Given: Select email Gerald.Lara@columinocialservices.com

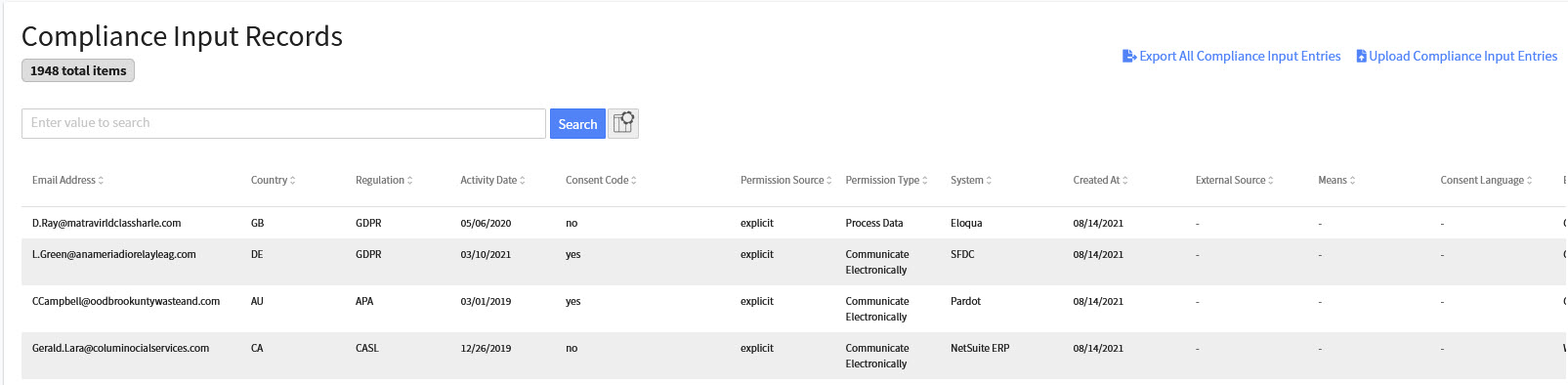Looking at the screenshot, I should [x=120, y=349].
